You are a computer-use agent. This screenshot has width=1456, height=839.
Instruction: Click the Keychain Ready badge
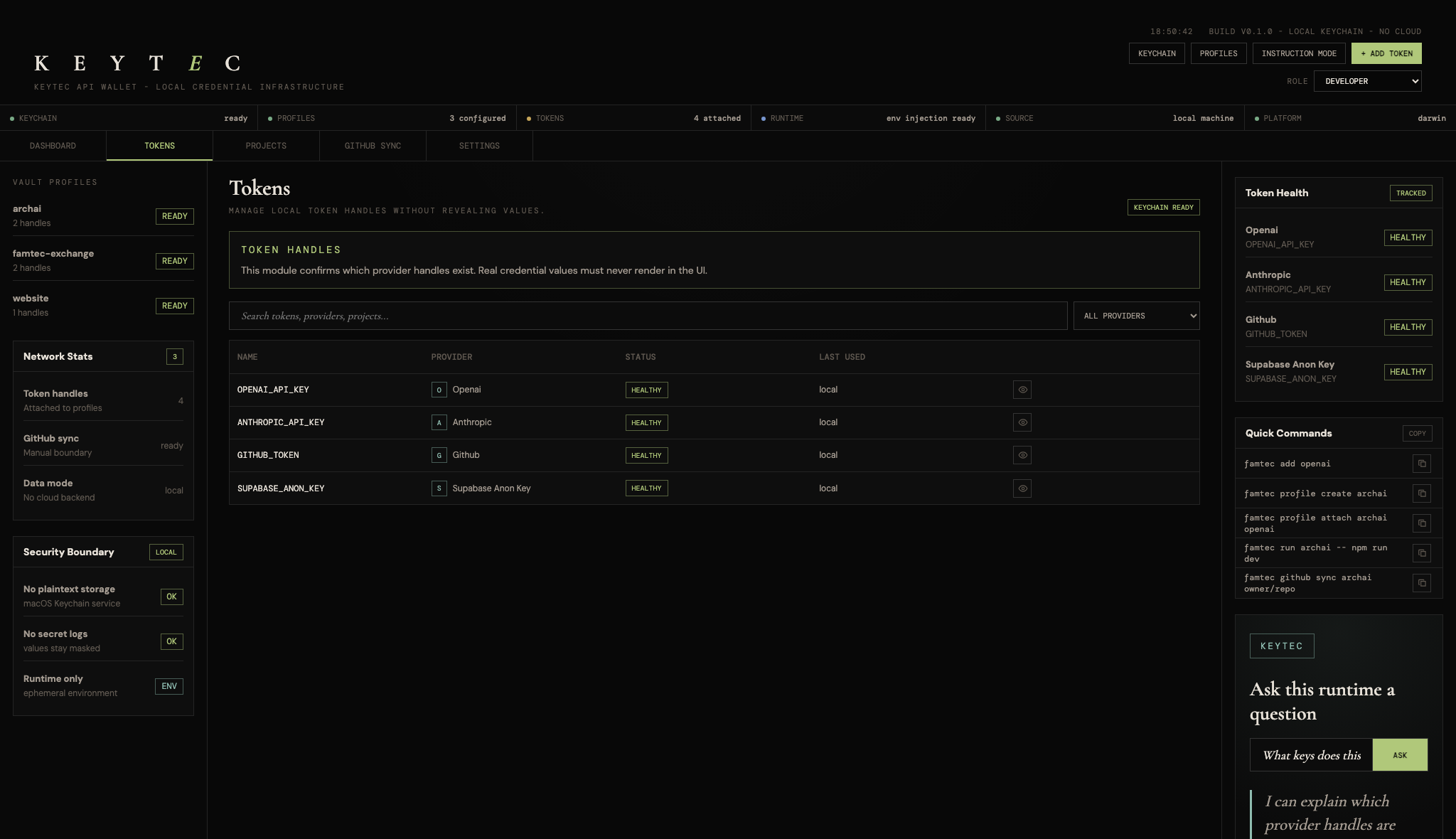point(1163,208)
